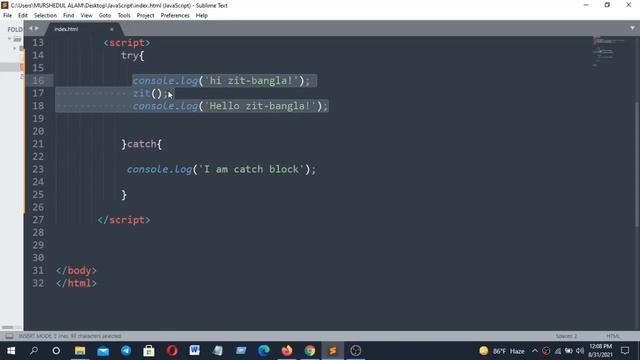This screenshot has width=640, height=360.
Task: Open Opera browser from taskbar
Action: pos(172,351)
